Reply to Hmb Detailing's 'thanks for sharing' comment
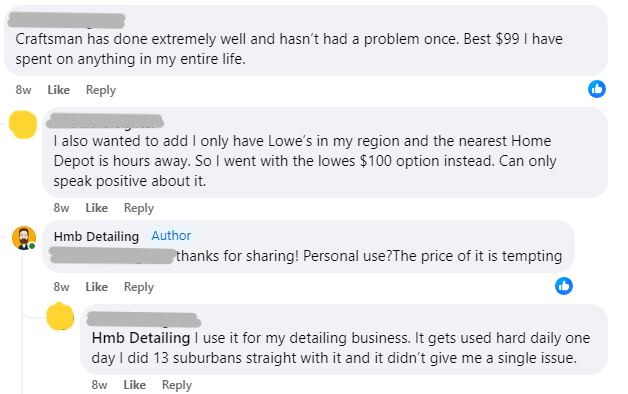Viewport: 628px width, 394px height. 139,287
